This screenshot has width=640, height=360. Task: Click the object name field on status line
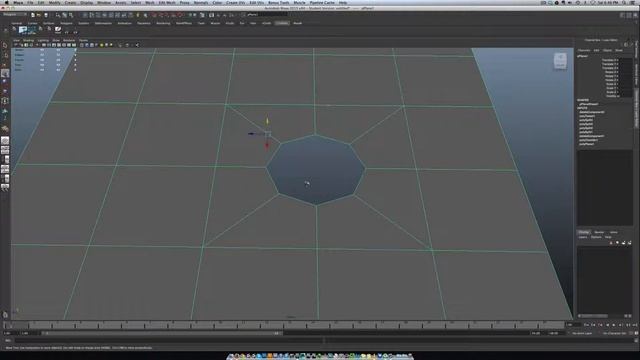point(267,15)
